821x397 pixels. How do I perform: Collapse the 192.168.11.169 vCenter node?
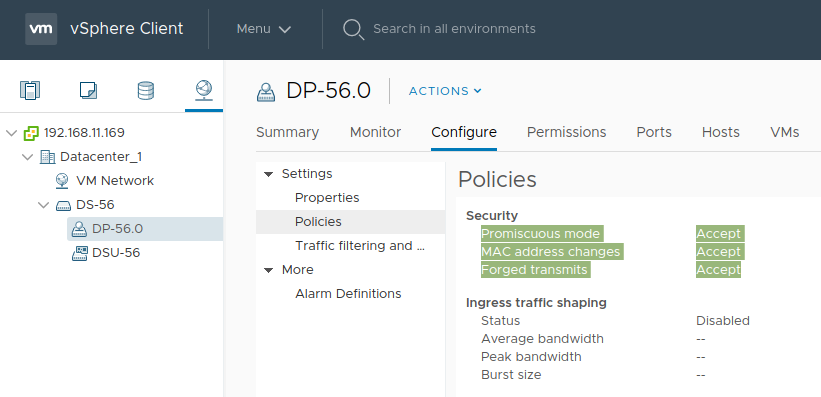coord(11,133)
